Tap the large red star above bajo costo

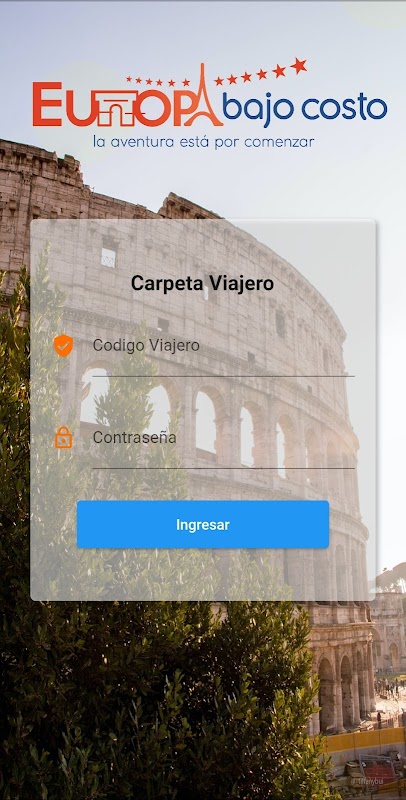pos(299,65)
